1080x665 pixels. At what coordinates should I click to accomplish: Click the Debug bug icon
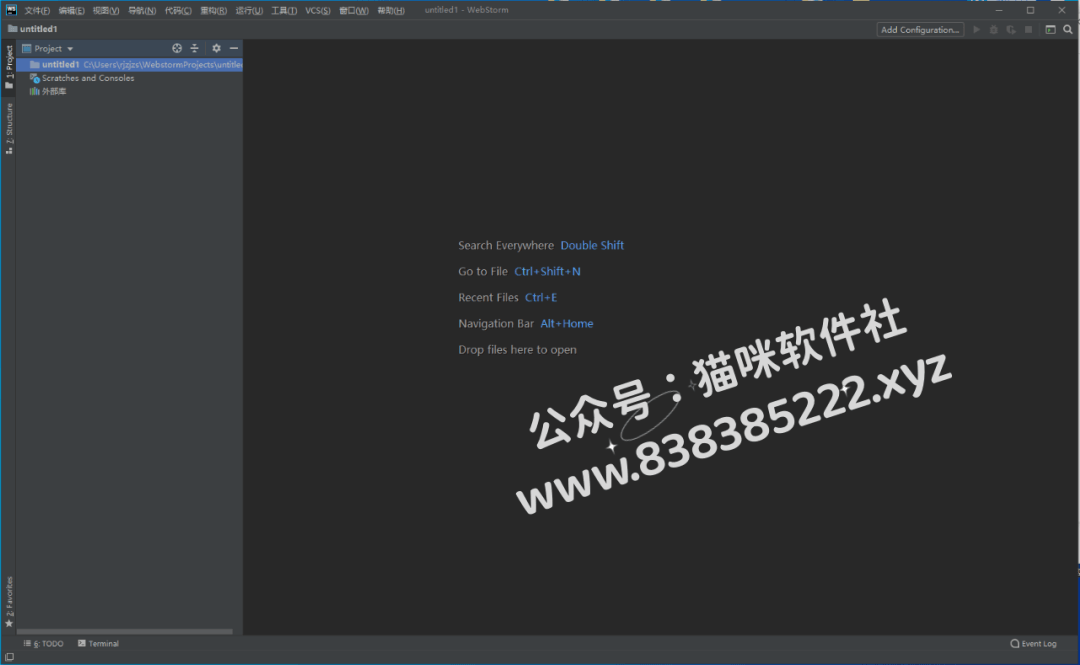993,30
